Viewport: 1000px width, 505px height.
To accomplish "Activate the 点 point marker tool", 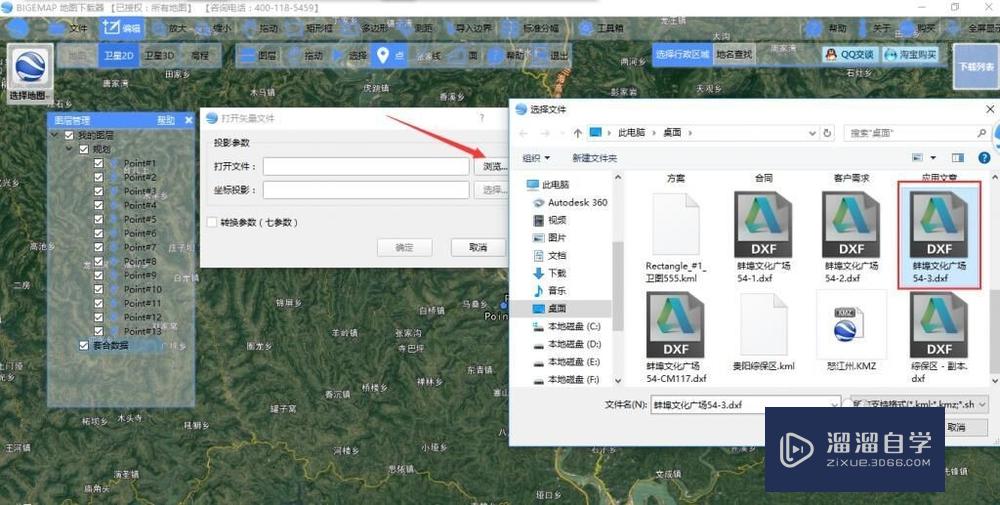I will tap(390, 56).
